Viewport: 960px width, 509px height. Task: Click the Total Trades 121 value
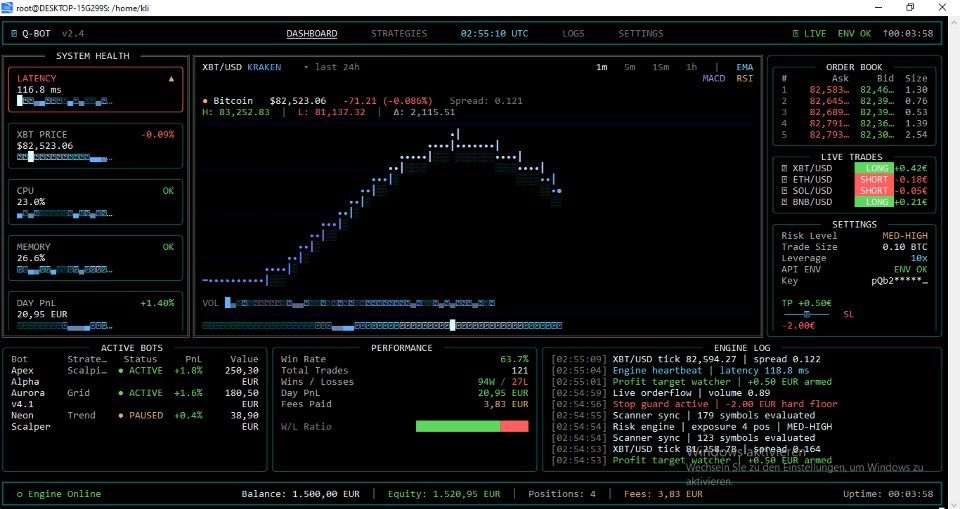click(519, 371)
